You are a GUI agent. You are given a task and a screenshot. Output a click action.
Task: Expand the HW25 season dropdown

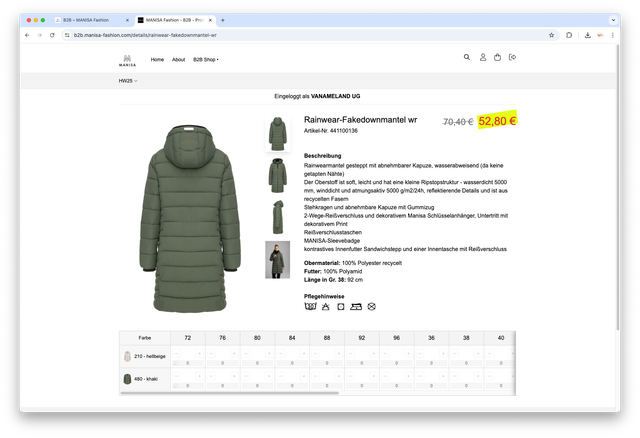click(x=128, y=81)
